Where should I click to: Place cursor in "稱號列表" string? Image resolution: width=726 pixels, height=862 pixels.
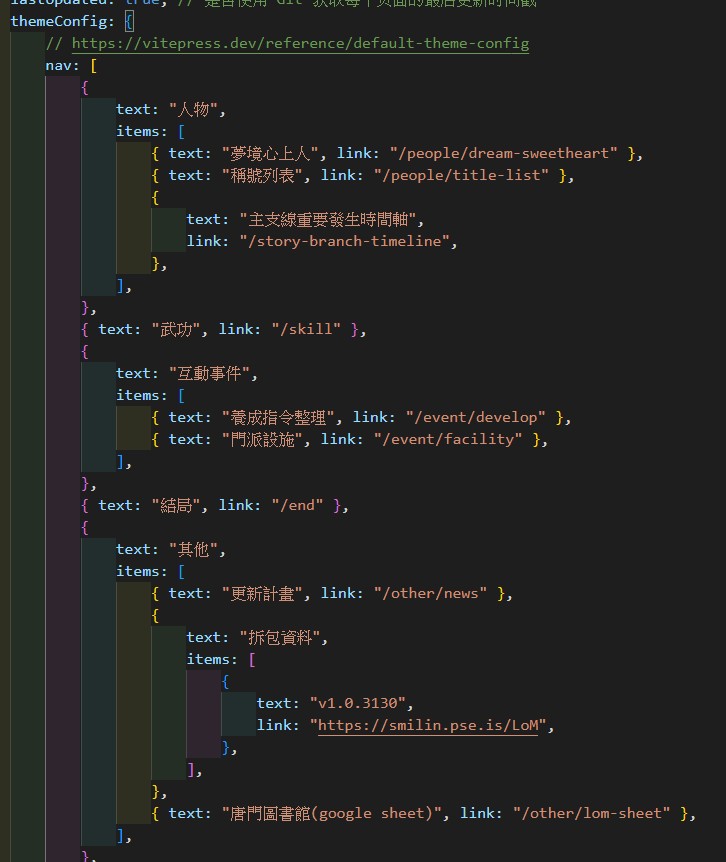(270, 175)
